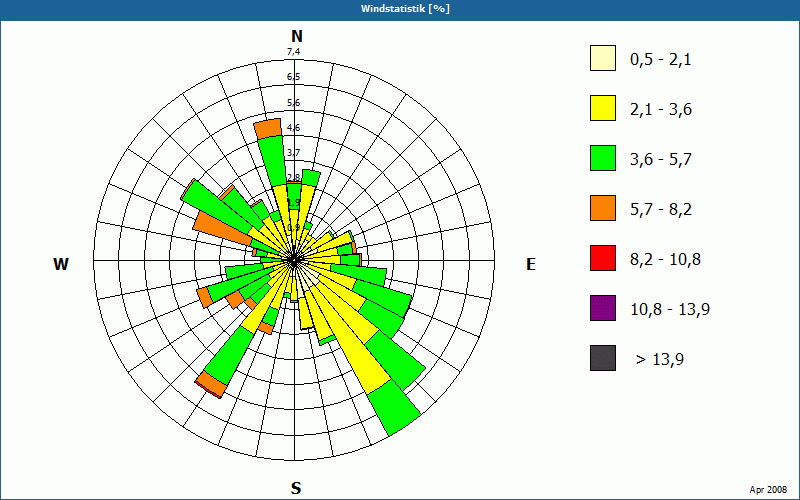
Task: Click the '3,7' radial axis value
Action: click(x=293, y=153)
